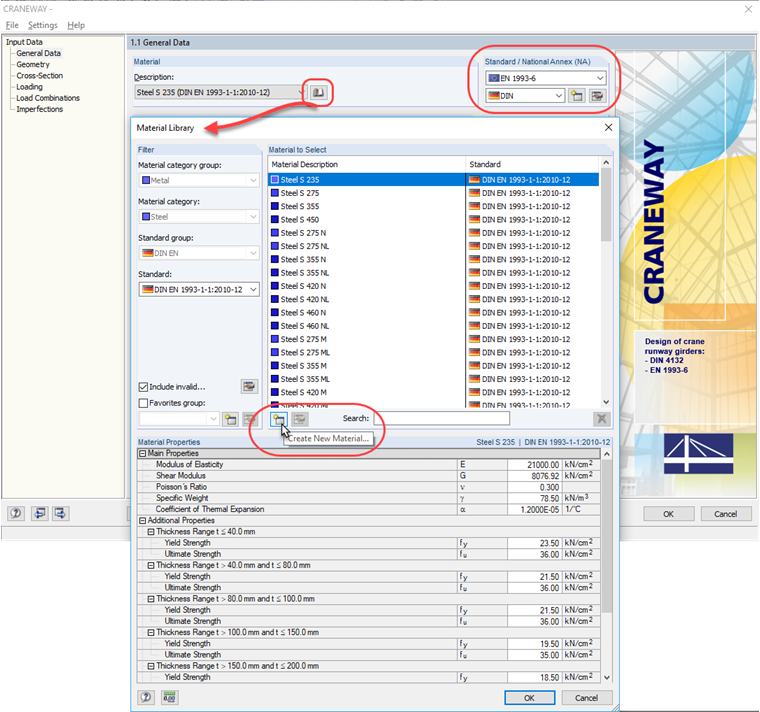Click help icon in CRANEWAY window
Image resolution: width=760 pixels, height=712 pixels.
16,513
